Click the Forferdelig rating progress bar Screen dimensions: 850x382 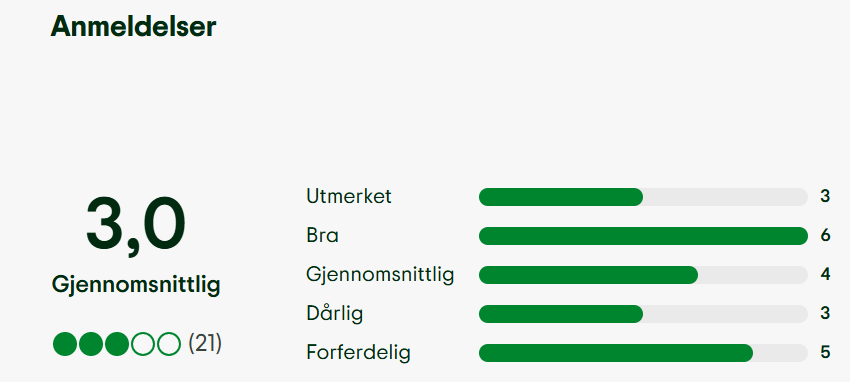tap(643, 353)
